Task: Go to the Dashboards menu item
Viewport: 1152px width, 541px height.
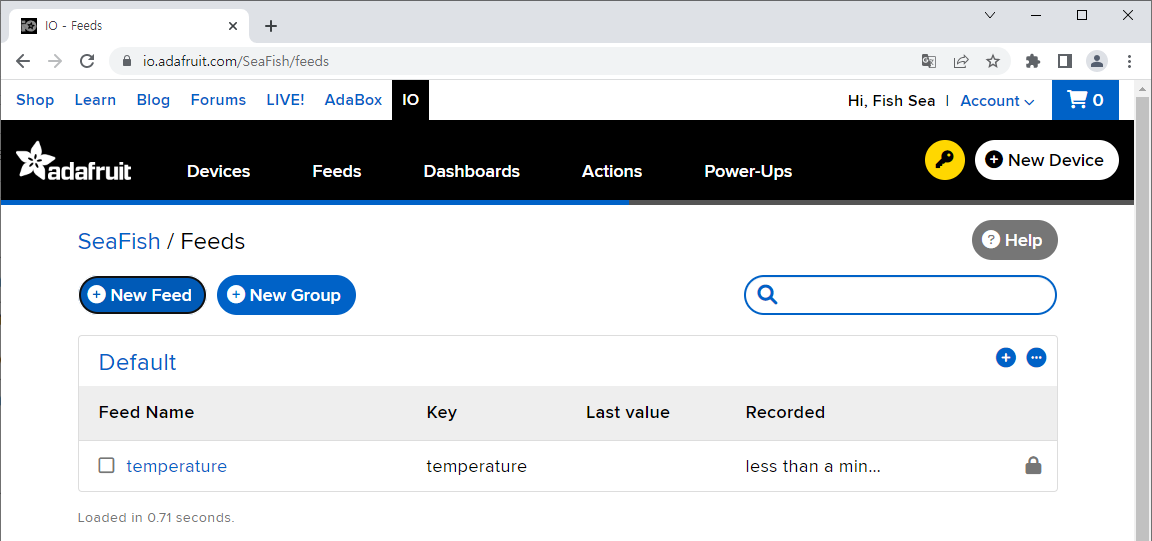Action: pos(472,171)
